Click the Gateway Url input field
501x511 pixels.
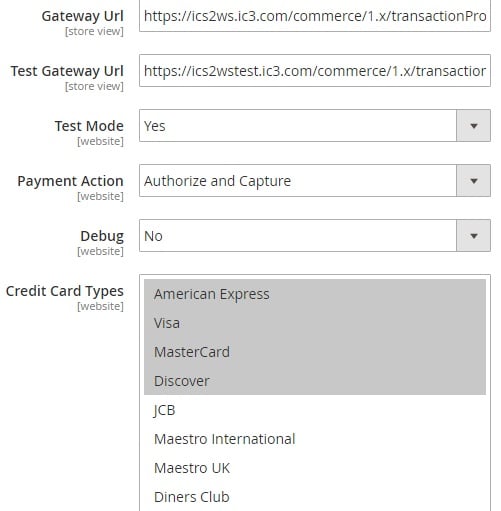tap(315, 16)
